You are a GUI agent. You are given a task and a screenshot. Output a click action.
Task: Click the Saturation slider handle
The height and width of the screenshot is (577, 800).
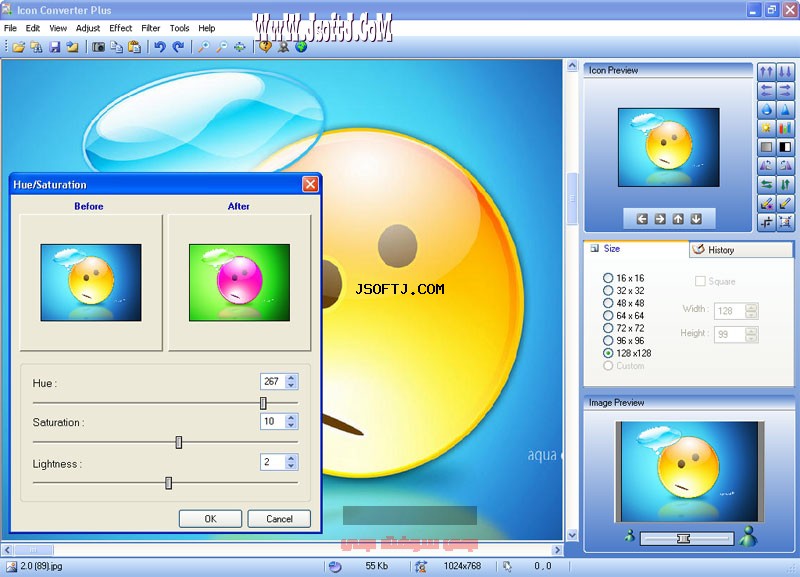[179, 442]
